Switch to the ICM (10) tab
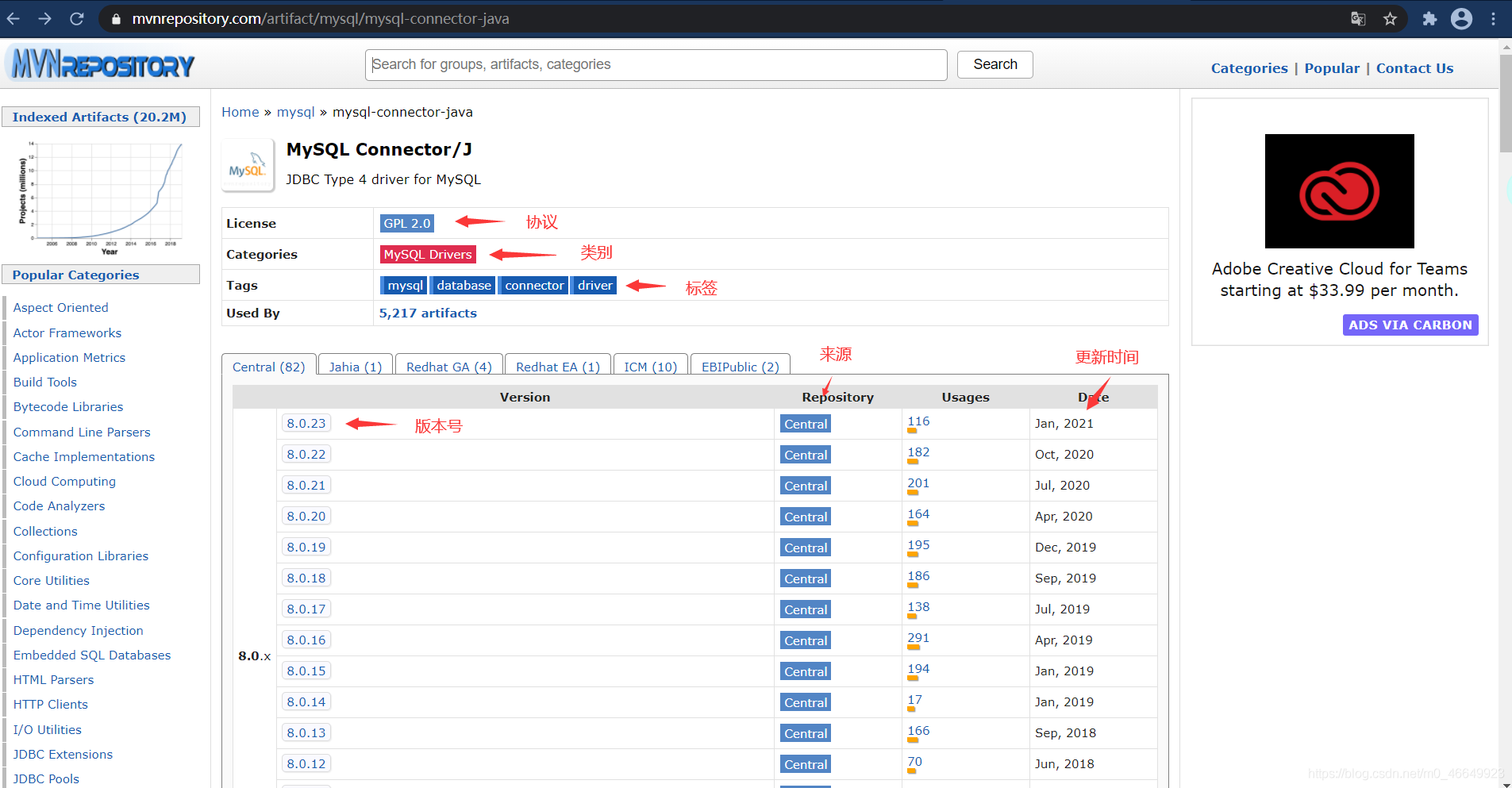The image size is (1512, 788). tap(651, 366)
